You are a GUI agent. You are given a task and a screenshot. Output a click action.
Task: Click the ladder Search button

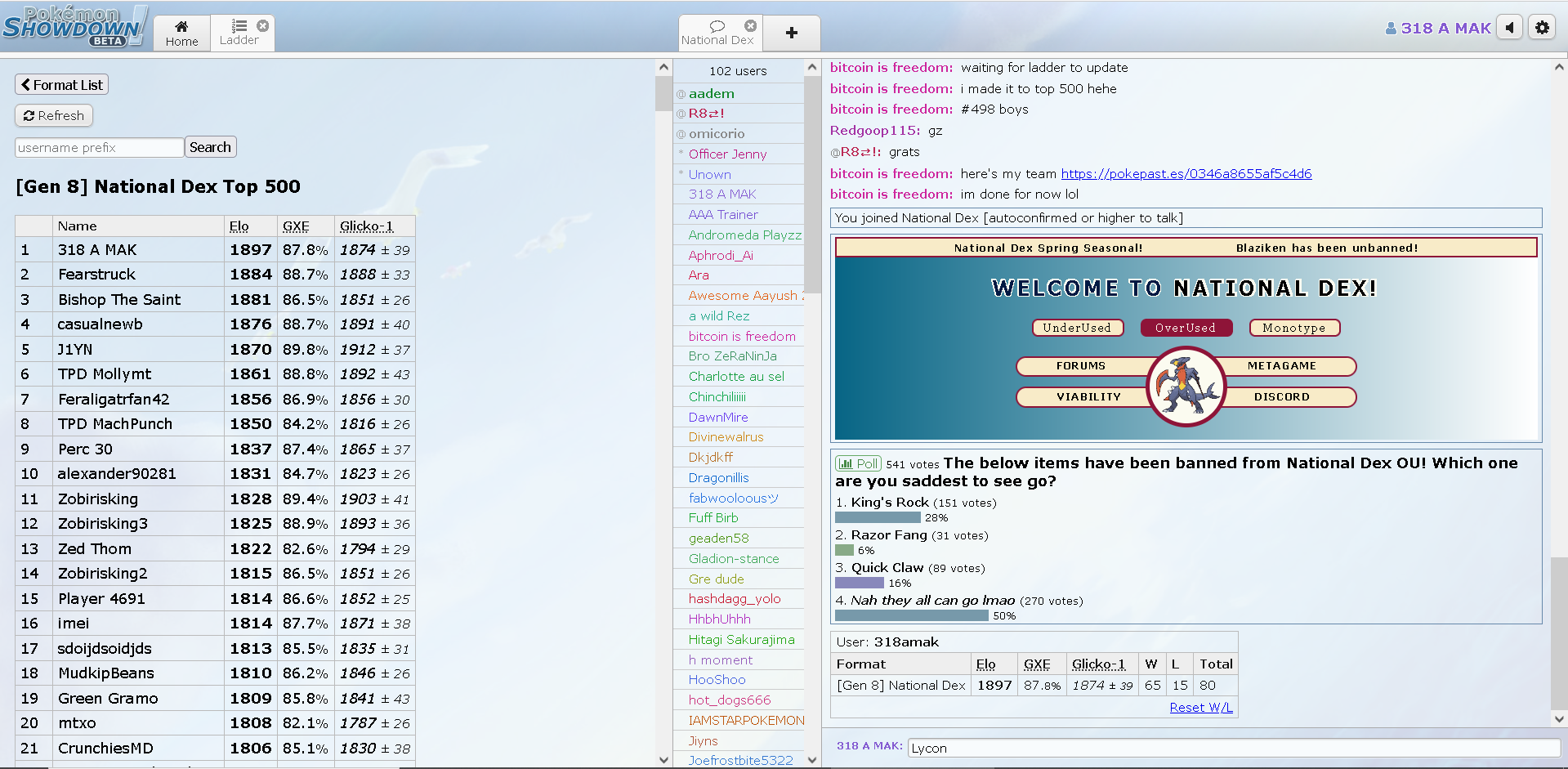(x=210, y=147)
